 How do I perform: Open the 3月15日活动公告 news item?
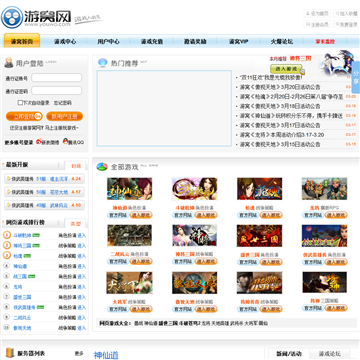[x=280, y=144]
